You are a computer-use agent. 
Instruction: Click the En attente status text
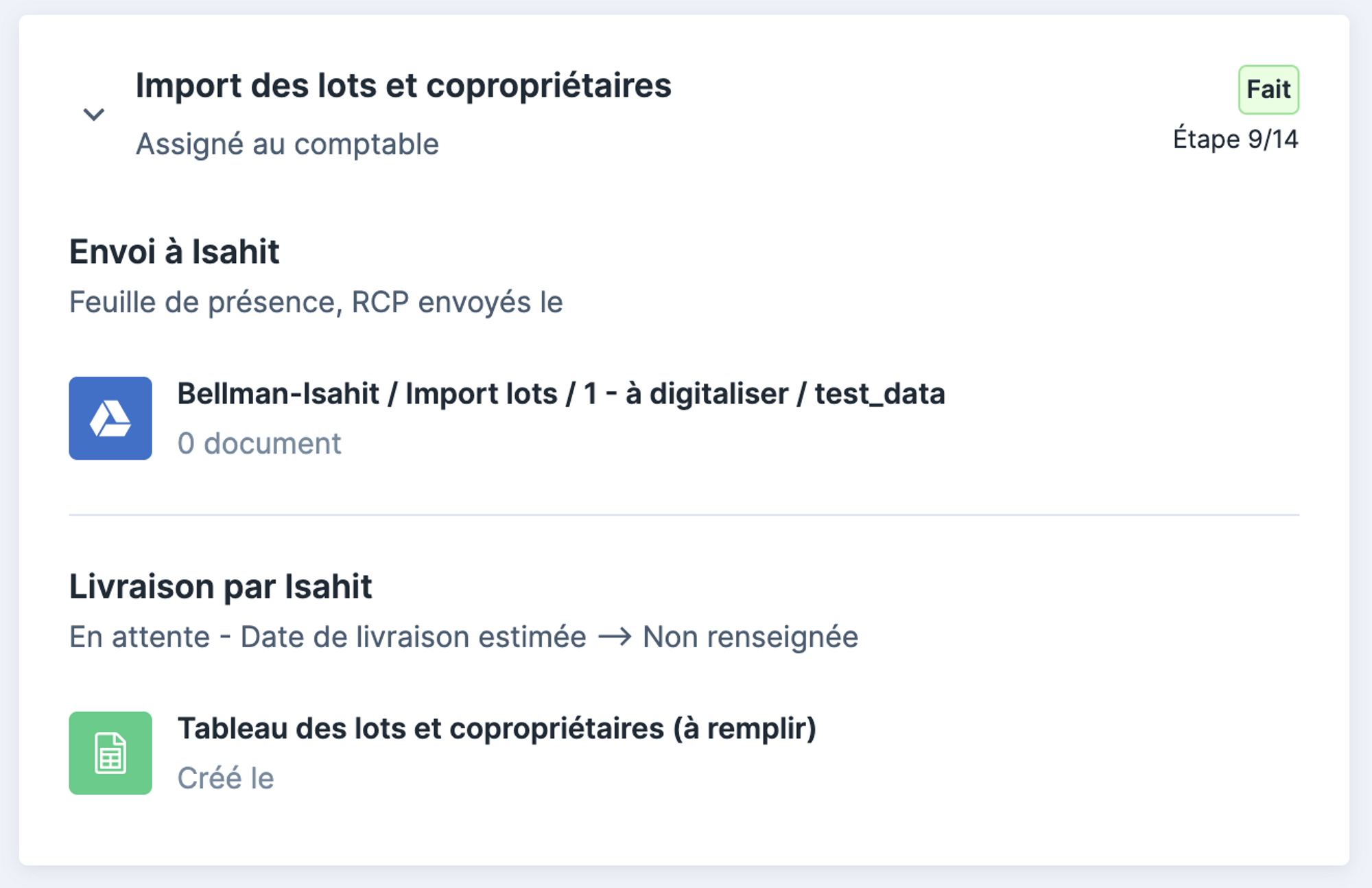pyautogui.click(x=140, y=637)
